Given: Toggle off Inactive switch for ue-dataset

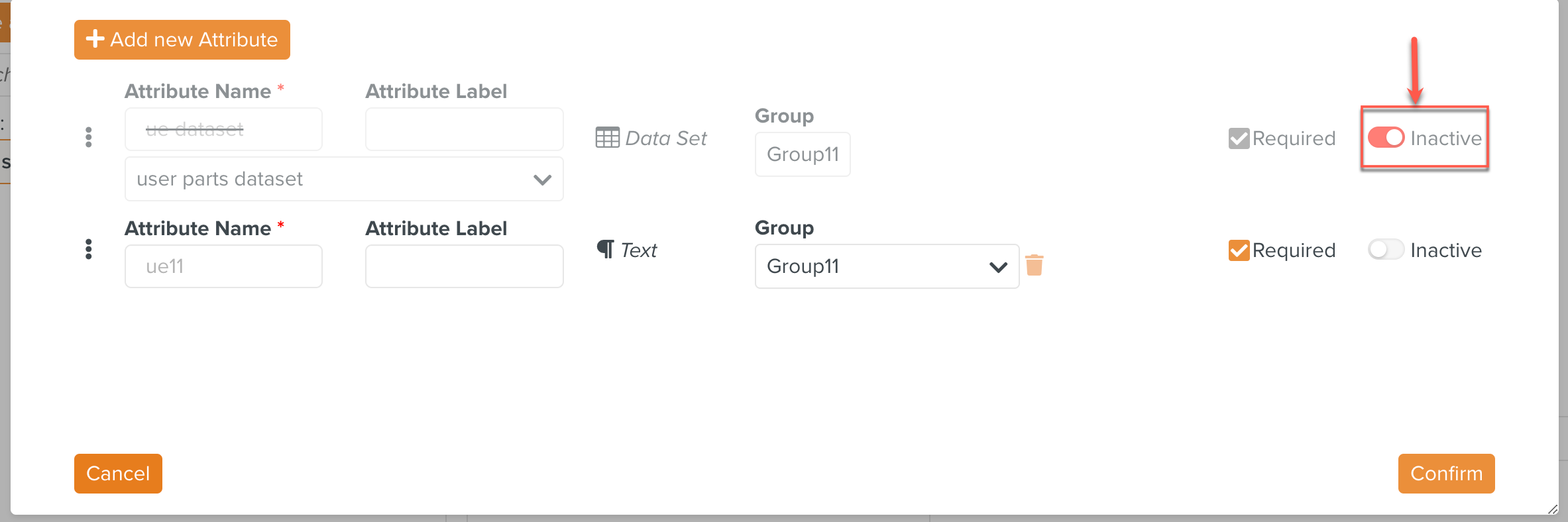Looking at the screenshot, I should coord(1386,138).
